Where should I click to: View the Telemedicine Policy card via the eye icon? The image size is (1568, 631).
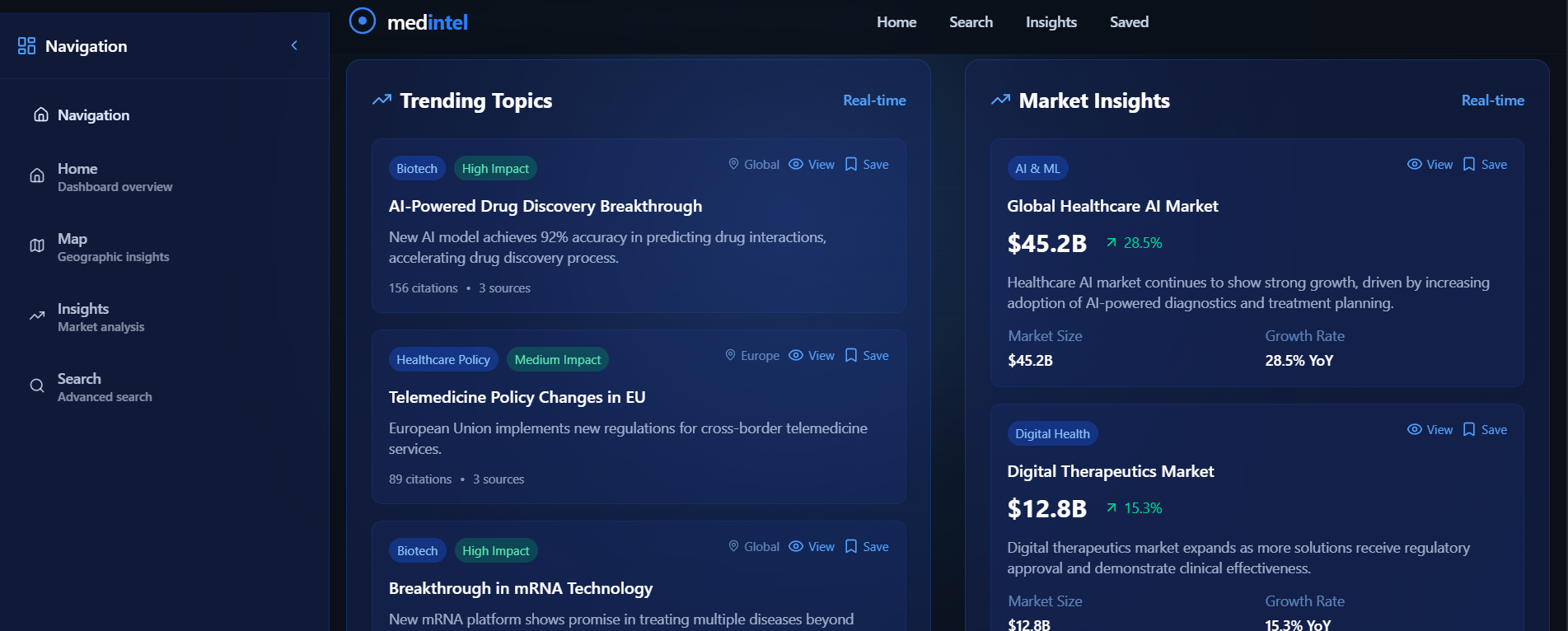(796, 355)
